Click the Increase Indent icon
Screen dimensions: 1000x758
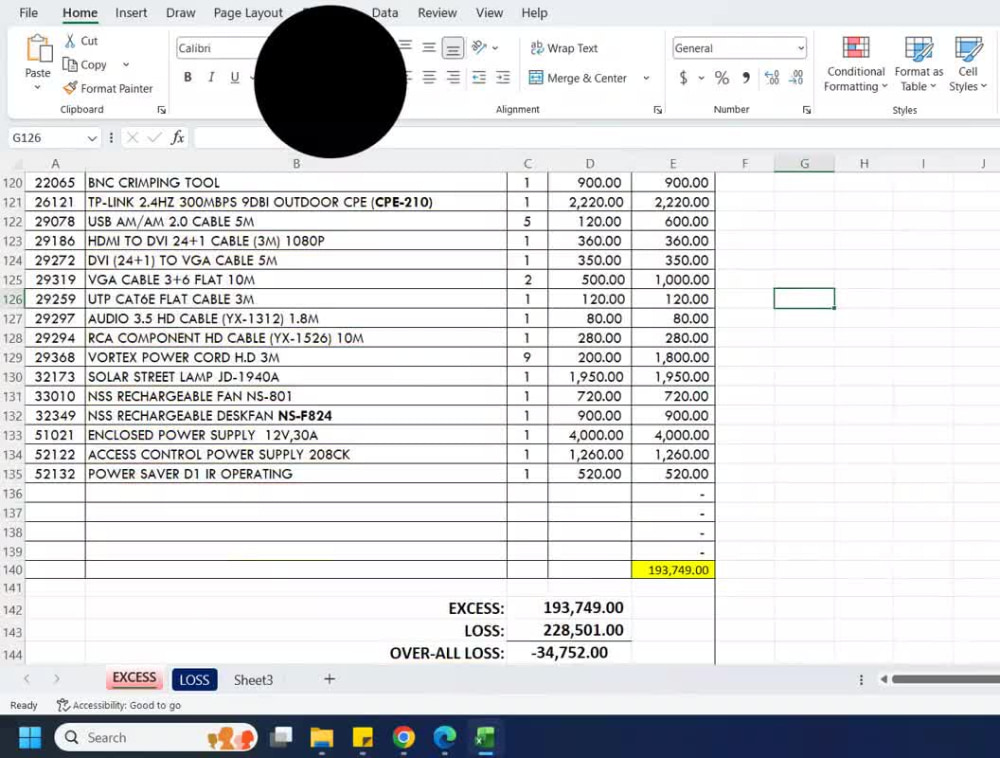point(503,78)
